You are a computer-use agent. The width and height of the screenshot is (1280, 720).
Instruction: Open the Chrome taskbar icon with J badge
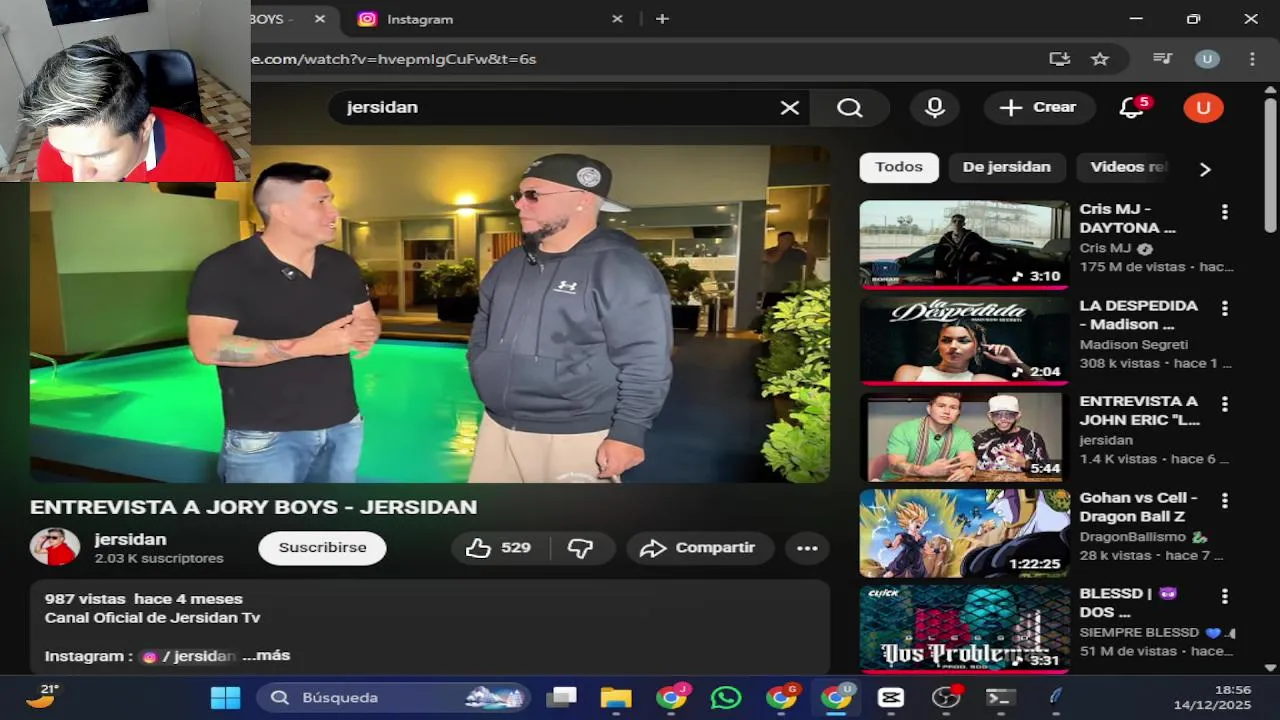point(672,697)
